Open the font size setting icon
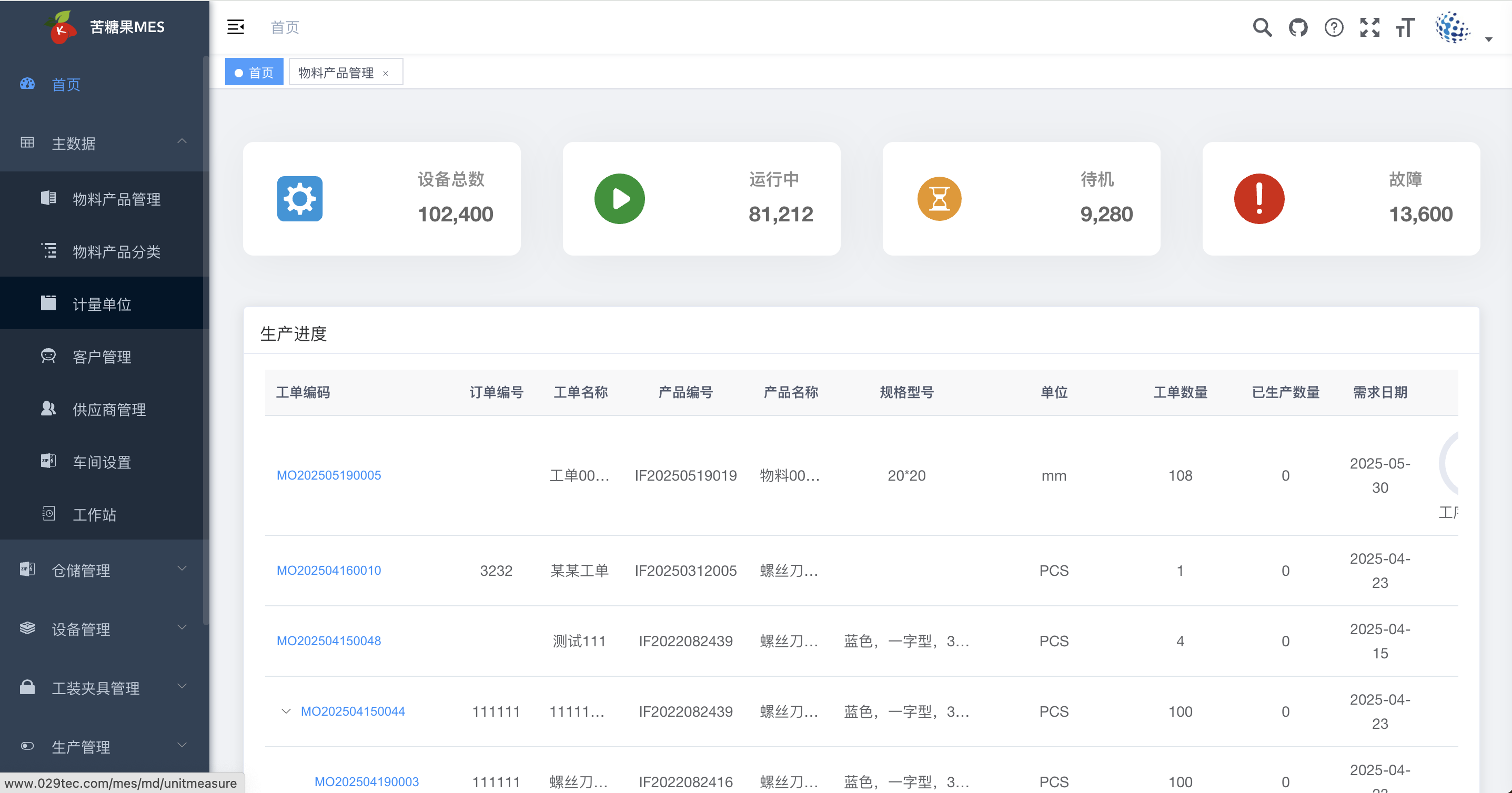Viewport: 1512px width, 793px height. click(1405, 27)
